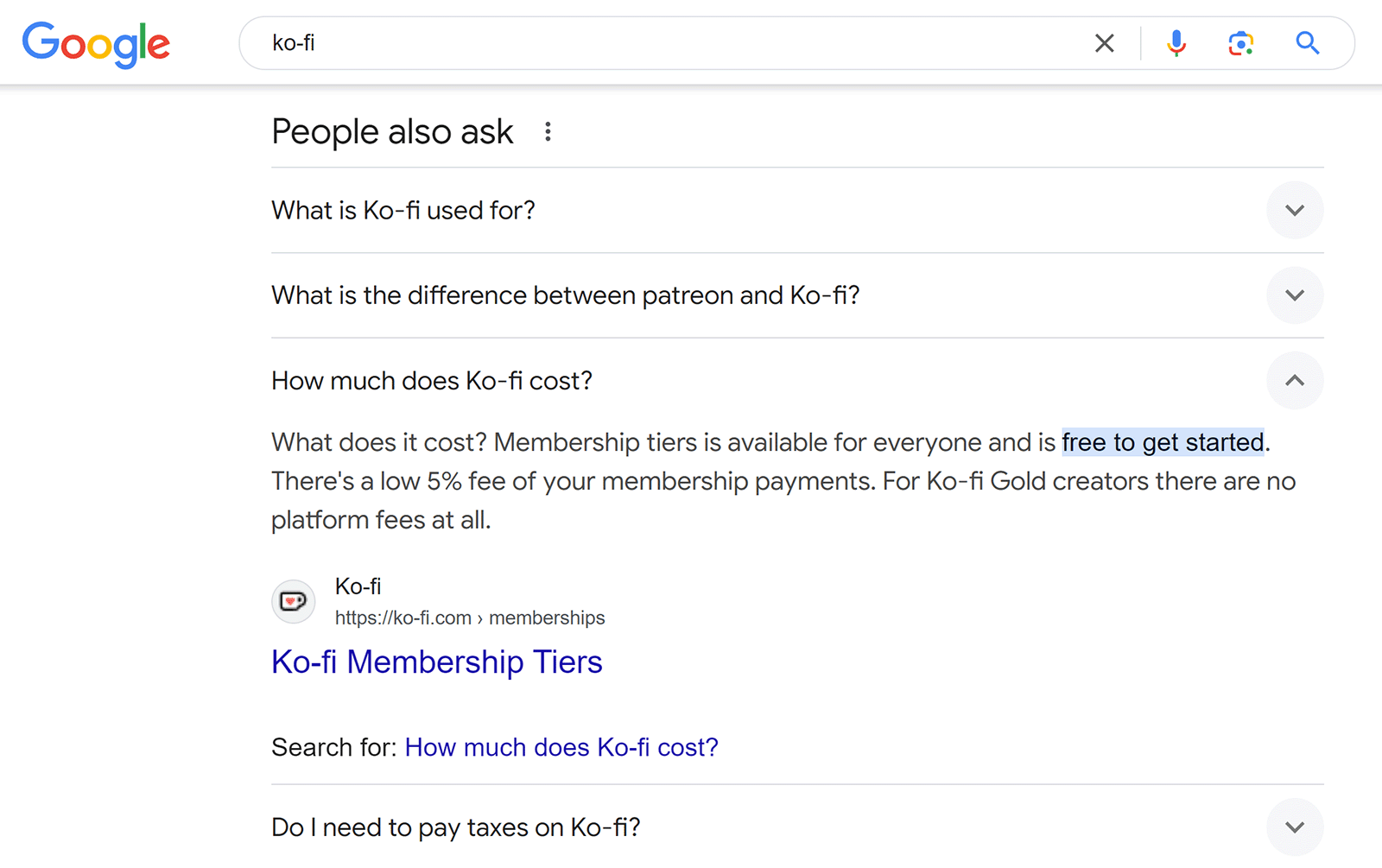1382x868 pixels.
Task: Open the People also ask three-dot menu
Action: pos(548,131)
